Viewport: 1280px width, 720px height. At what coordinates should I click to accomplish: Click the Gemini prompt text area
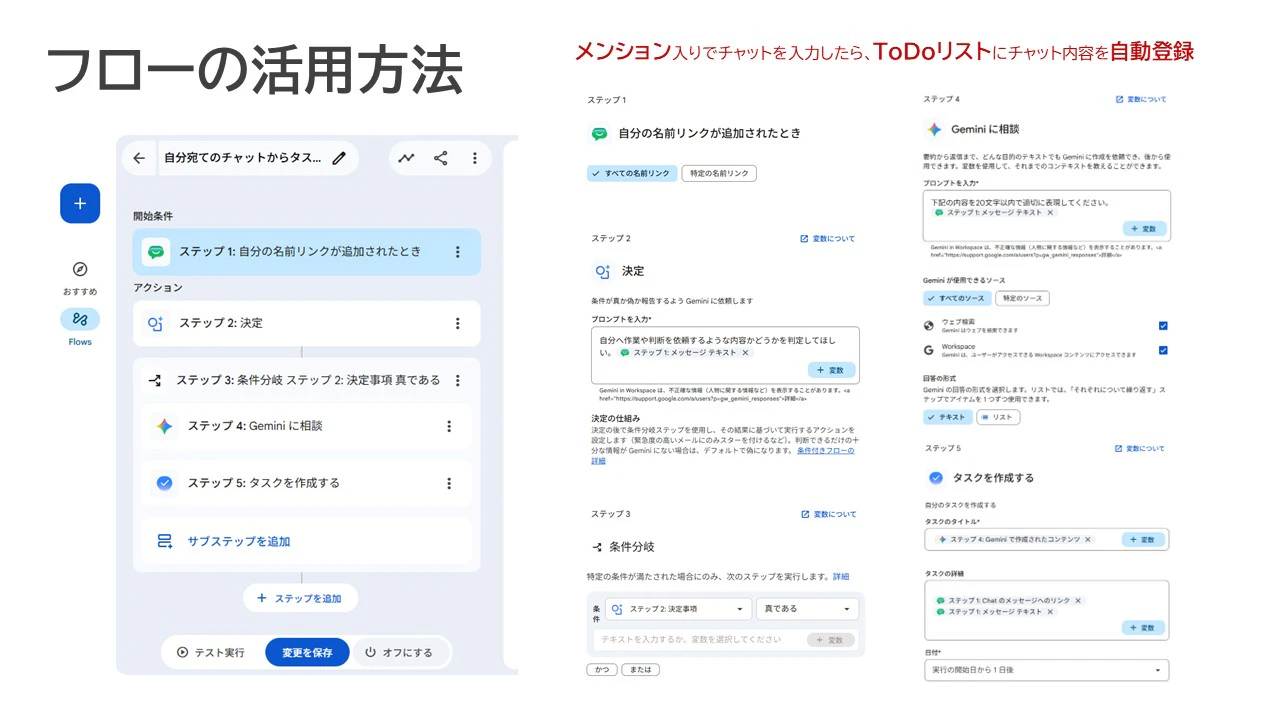1046,215
